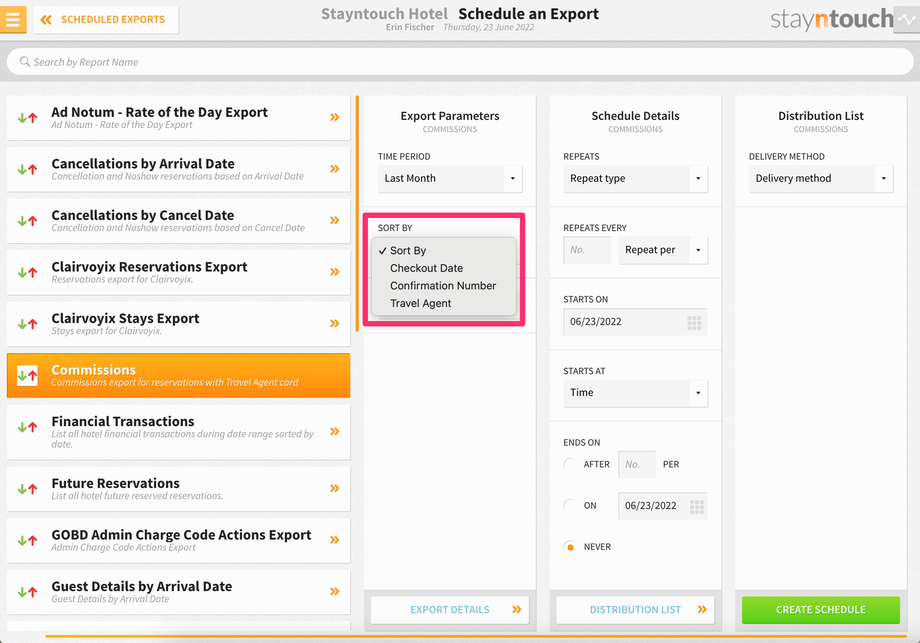Click the Create Schedule button

click(x=821, y=610)
